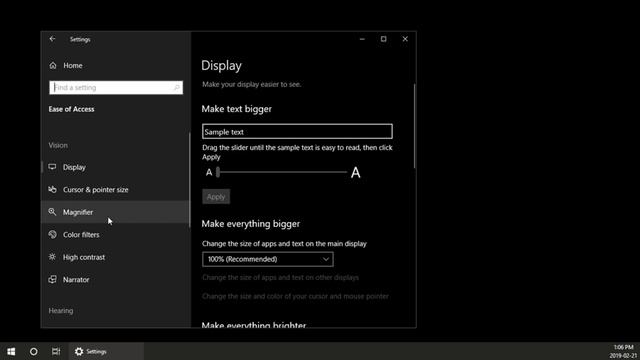Click the Cursor & pointer size icon
The width and height of the screenshot is (640, 360).
[52, 189]
